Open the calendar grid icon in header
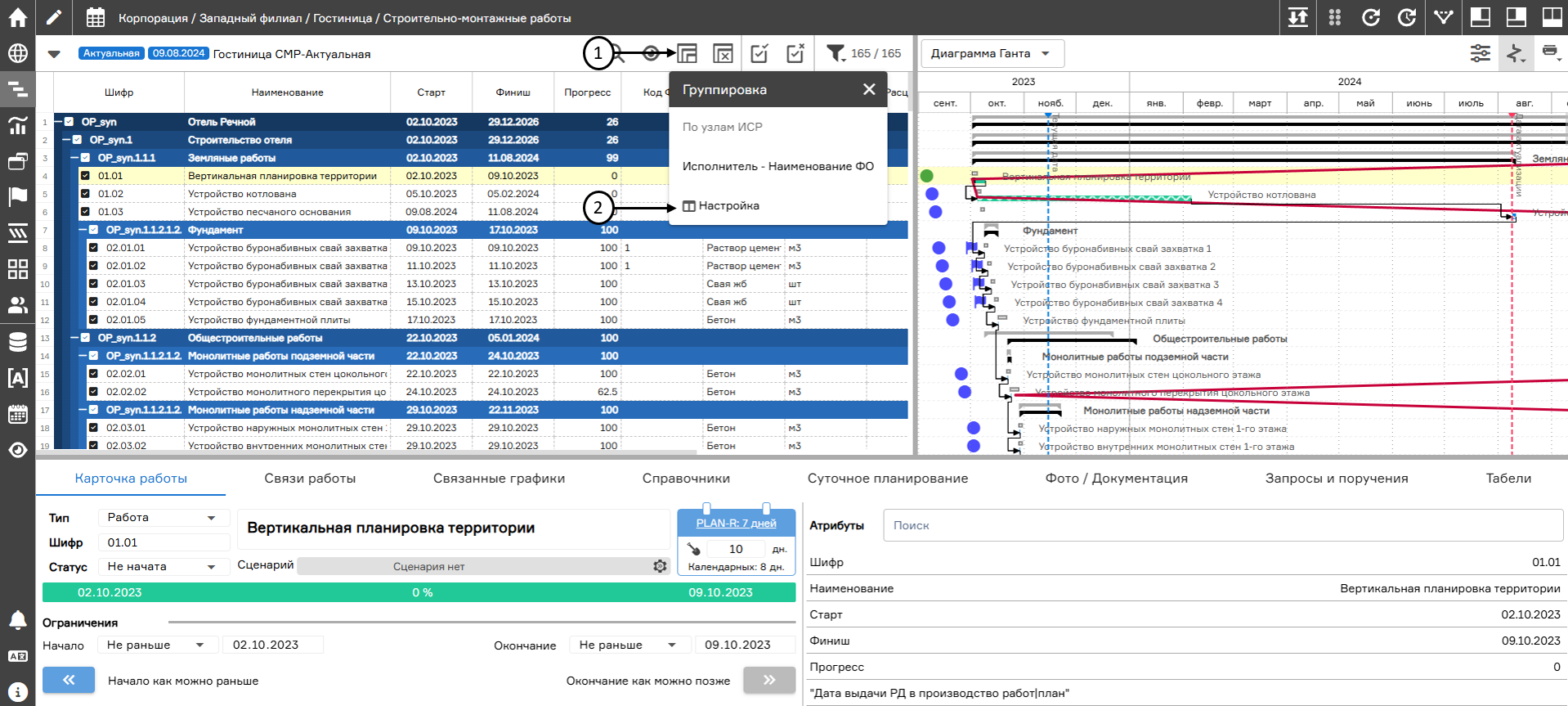 [96, 17]
